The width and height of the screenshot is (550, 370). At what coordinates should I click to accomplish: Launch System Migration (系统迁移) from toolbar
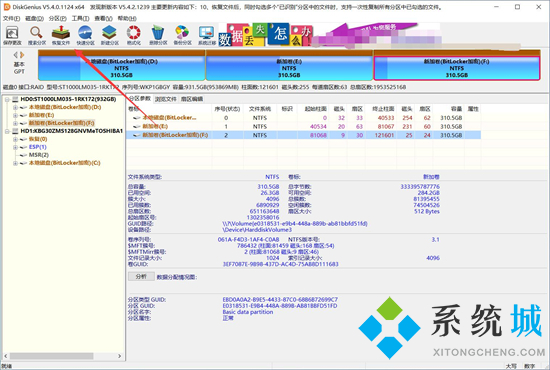207,35
